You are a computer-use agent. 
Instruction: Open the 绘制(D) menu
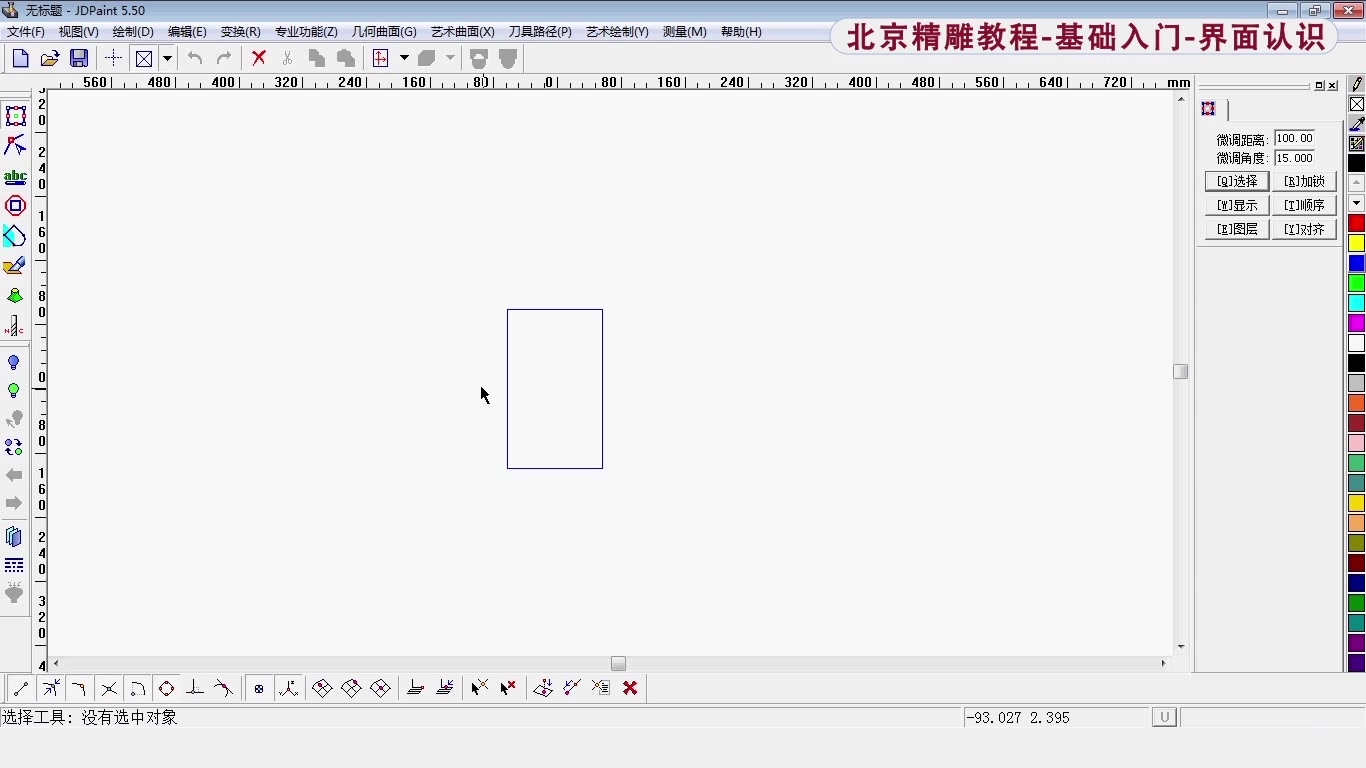pyautogui.click(x=133, y=32)
